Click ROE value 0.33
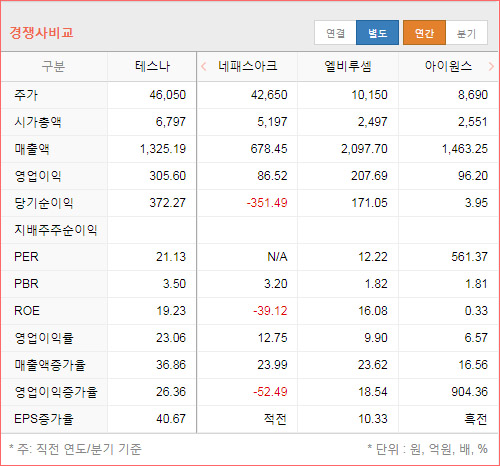Image resolution: width=500 pixels, height=466 pixels. (477, 311)
